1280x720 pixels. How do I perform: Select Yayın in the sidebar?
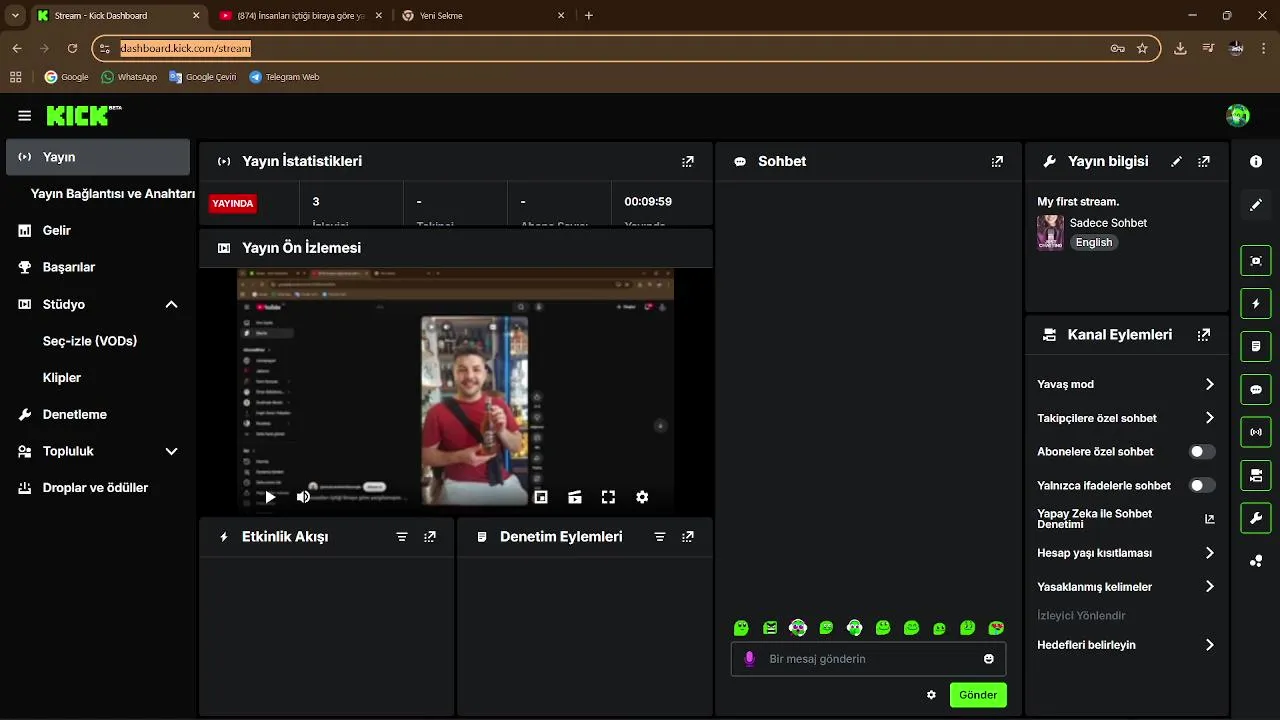pos(98,157)
